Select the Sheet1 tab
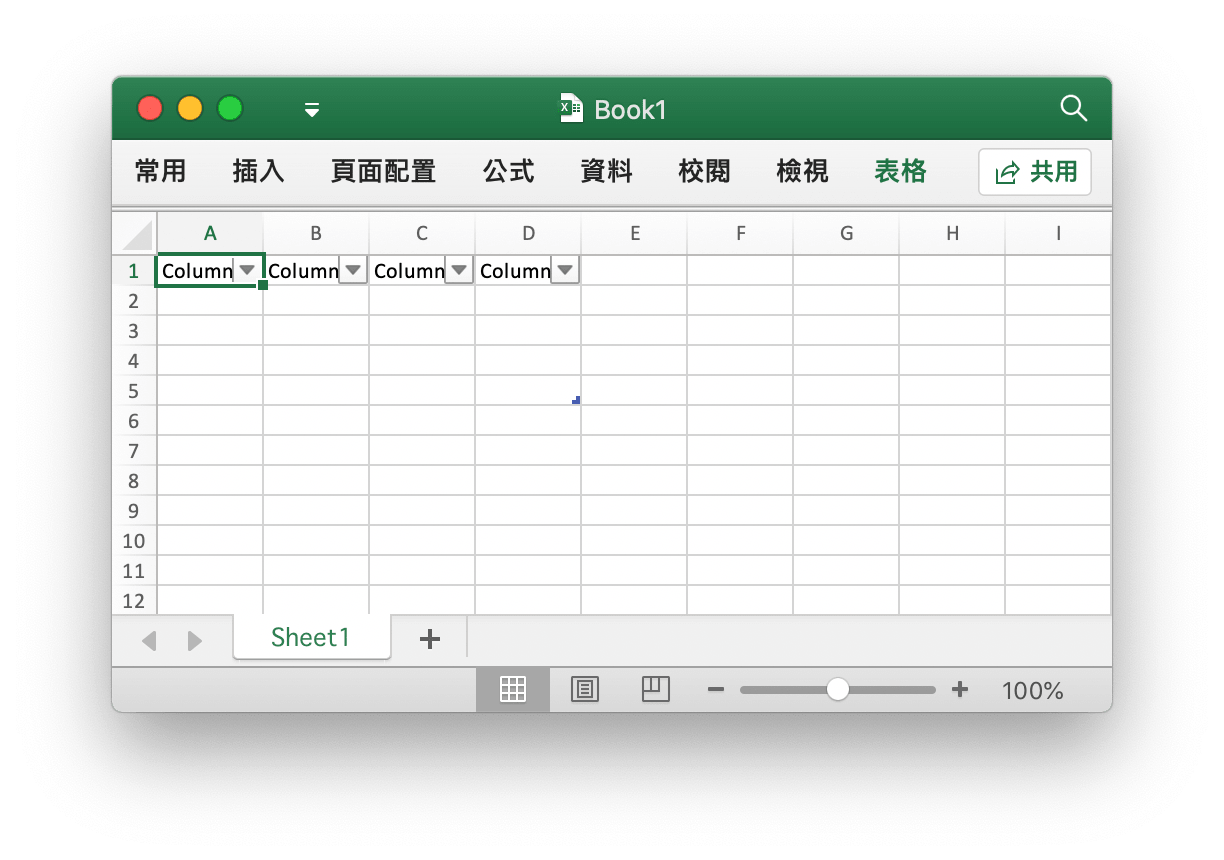Screen dimensions: 1224x860 (x=311, y=638)
